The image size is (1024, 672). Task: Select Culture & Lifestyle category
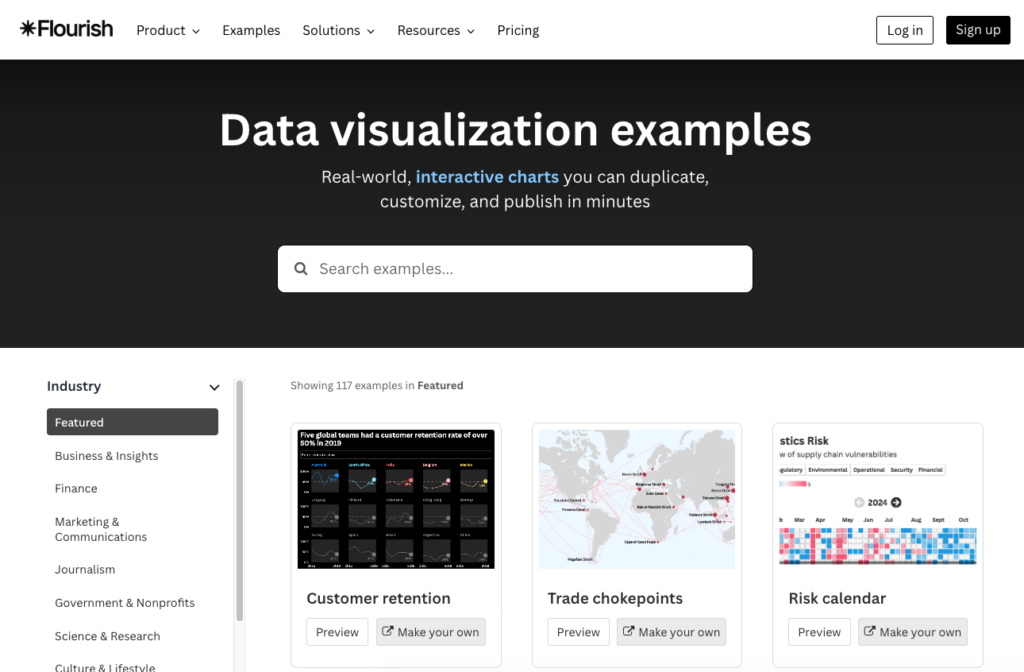(x=105, y=667)
